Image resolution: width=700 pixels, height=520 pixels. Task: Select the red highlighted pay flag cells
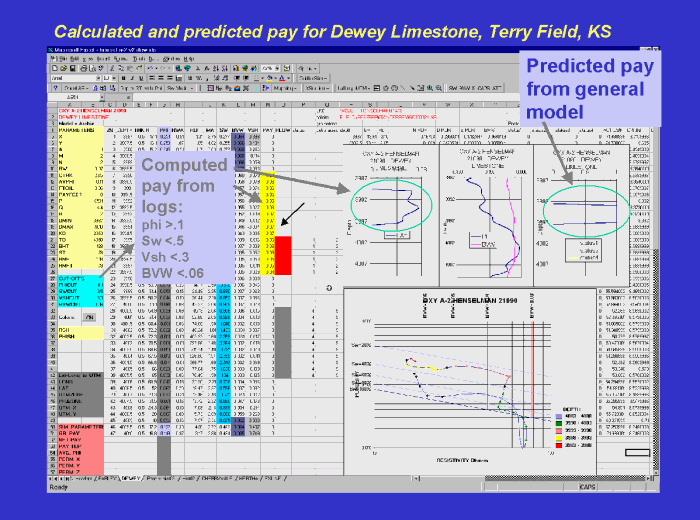pyautogui.click(x=282, y=254)
